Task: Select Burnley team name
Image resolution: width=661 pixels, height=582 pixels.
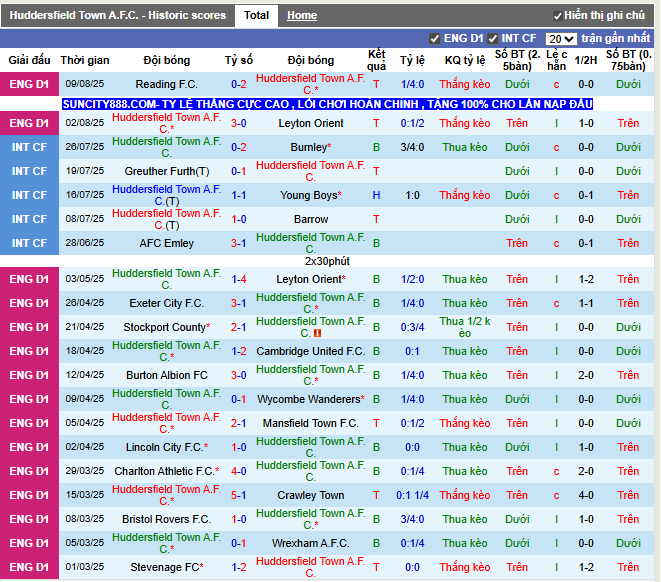Action: (309, 148)
